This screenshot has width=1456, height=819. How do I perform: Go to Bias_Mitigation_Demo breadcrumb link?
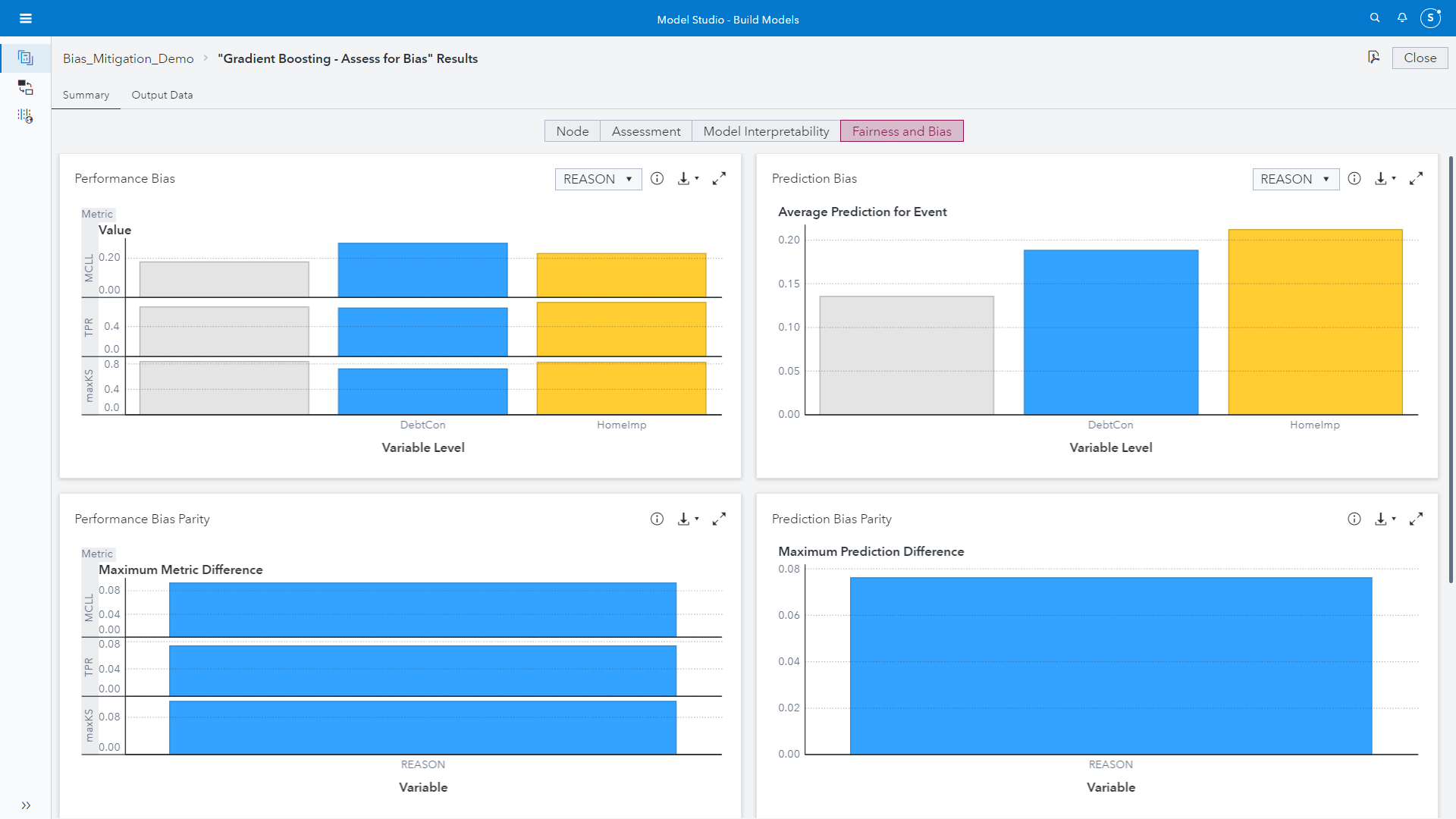tap(128, 58)
